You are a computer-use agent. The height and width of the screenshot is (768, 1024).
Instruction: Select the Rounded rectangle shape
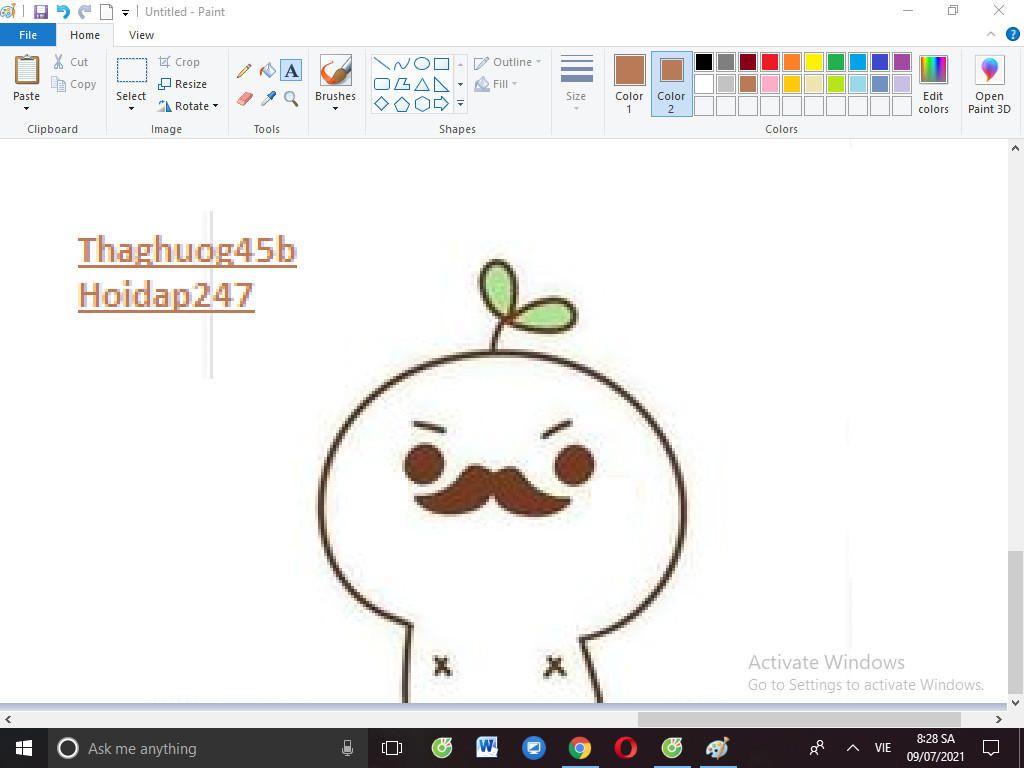coord(382,84)
